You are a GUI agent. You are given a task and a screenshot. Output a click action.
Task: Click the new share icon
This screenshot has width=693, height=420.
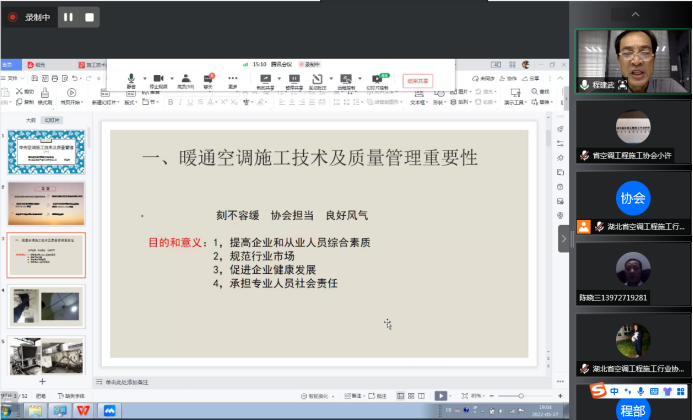pyautogui.click(x=265, y=81)
